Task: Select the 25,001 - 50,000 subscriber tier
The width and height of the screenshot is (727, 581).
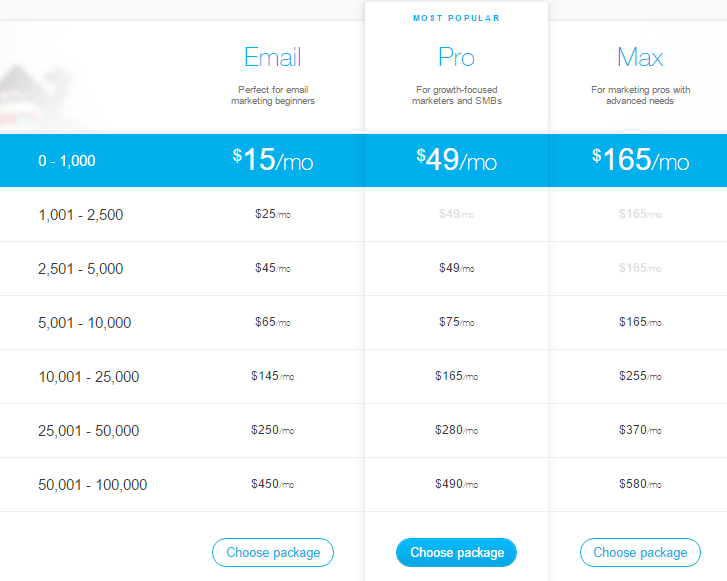Action: [x=89, y=431]
